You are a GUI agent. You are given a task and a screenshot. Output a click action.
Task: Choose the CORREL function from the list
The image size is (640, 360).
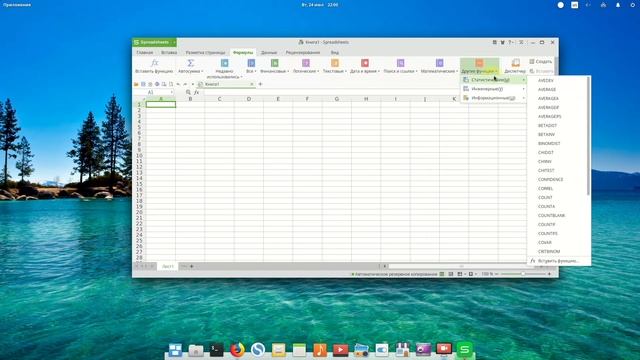[x=545, y=189]
